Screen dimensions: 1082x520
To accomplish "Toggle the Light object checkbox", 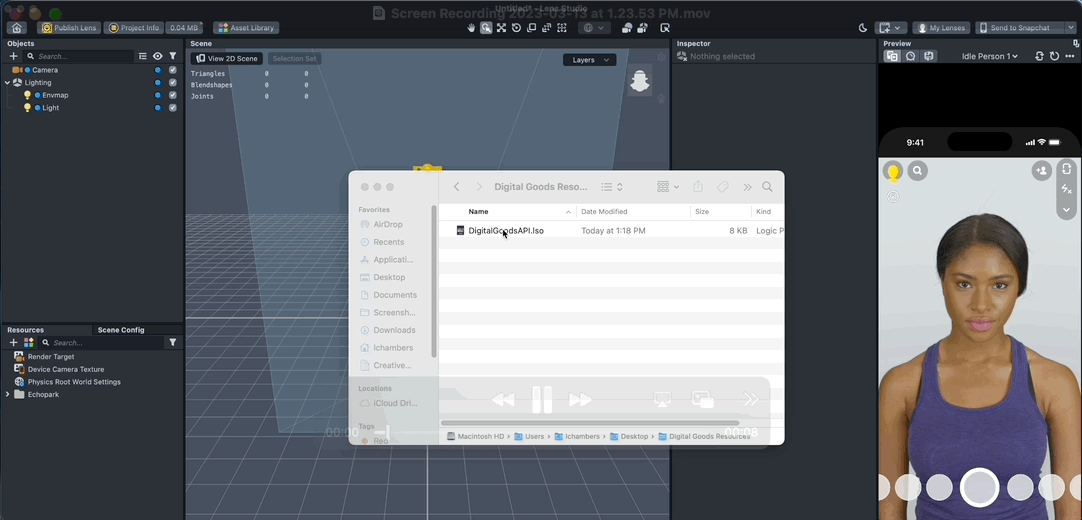I will point(173,108).
